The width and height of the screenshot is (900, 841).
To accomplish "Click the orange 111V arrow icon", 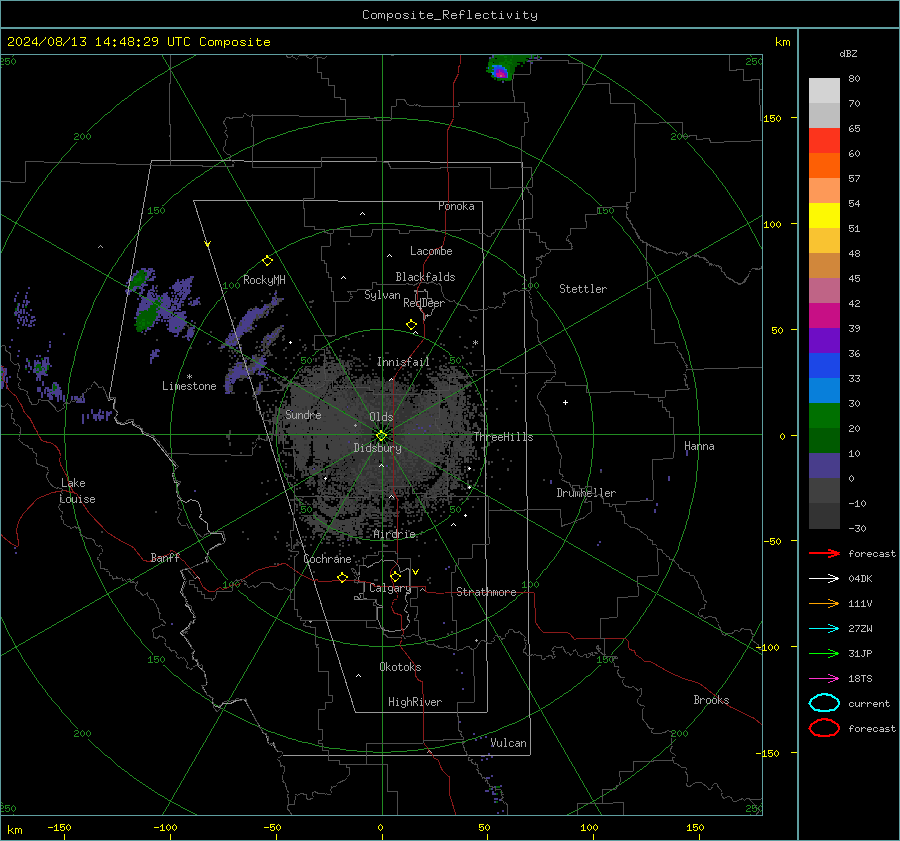I will (824, 603).
